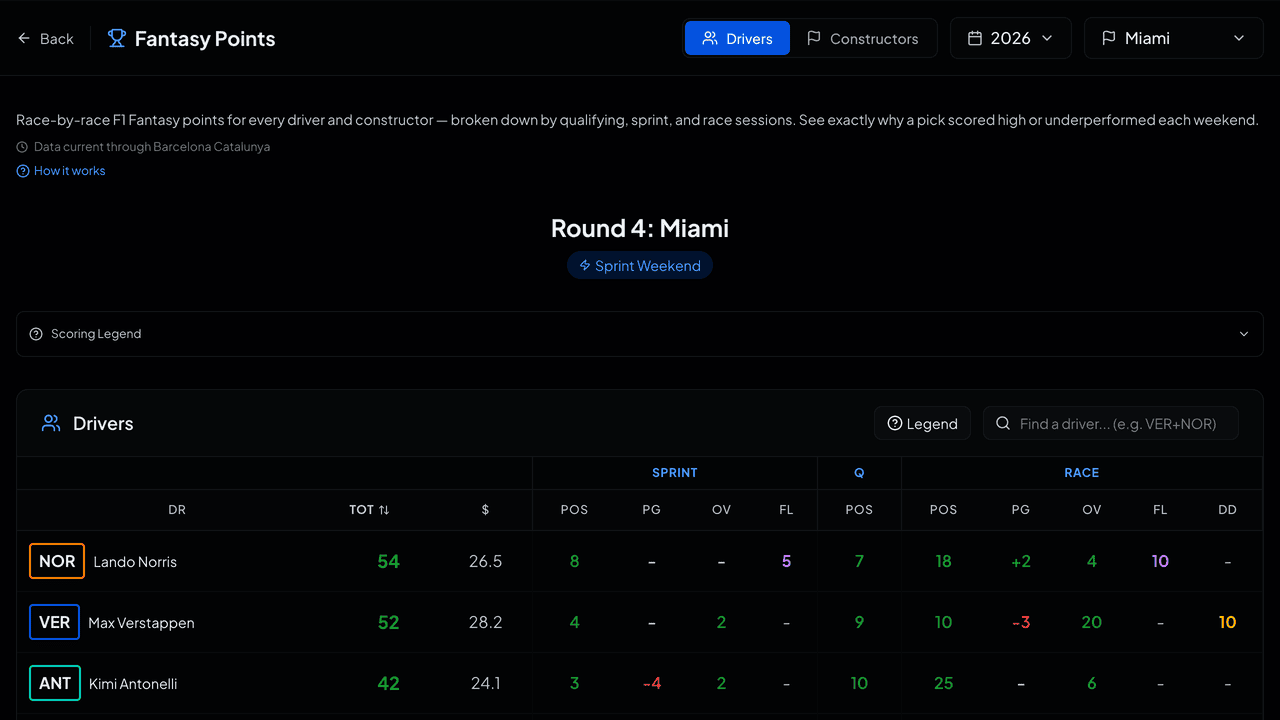Click the Q column group header
The image size is (1280, 720).
pos(859,473)
